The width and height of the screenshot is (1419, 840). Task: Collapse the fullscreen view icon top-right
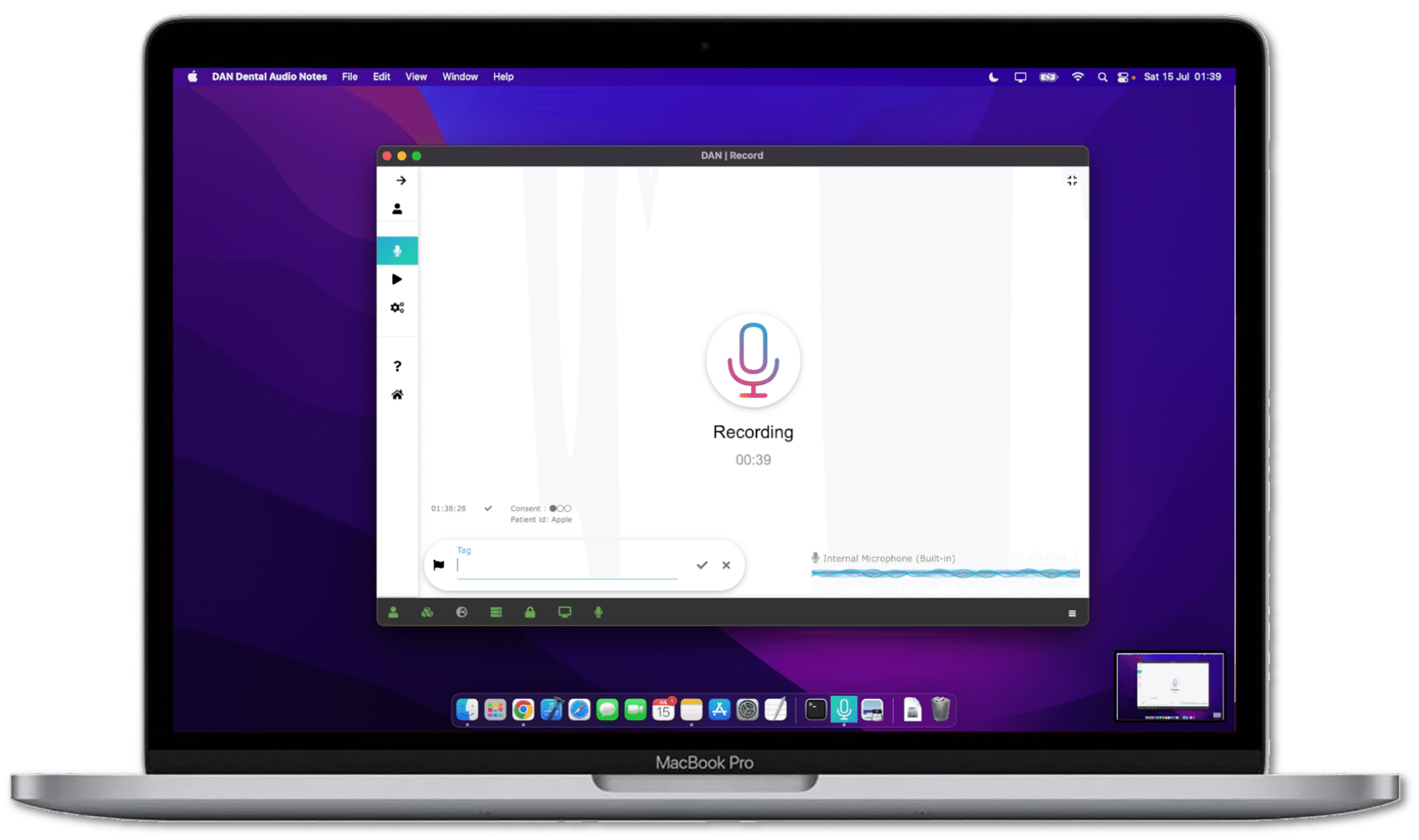1071,181
